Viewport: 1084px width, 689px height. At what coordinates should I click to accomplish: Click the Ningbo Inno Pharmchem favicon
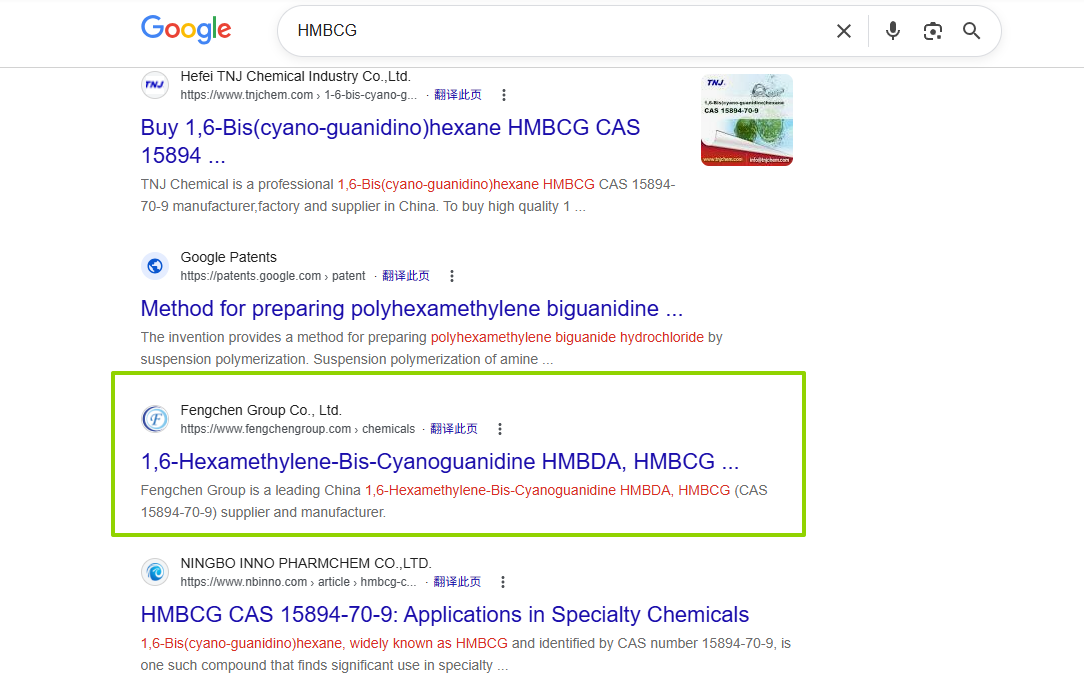tap(155, 572)
